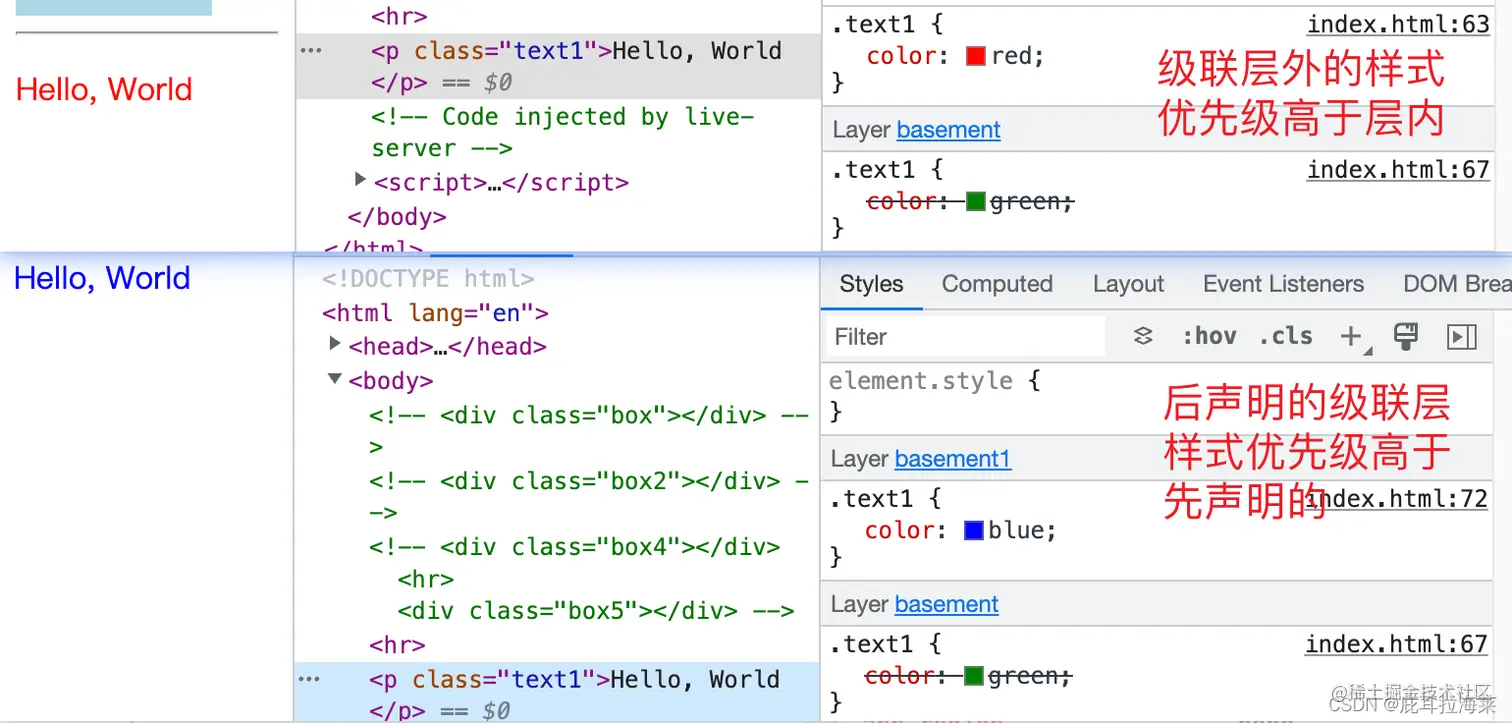This screenshot has width=1512, height=723.
Task: Collapse the body element node
Action: point(335,379)
